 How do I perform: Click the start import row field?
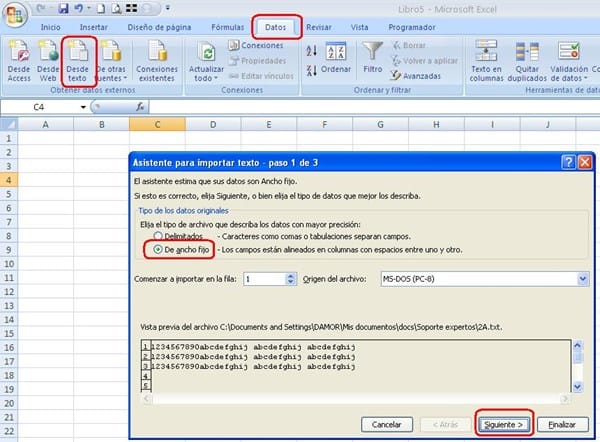(265, 279)
